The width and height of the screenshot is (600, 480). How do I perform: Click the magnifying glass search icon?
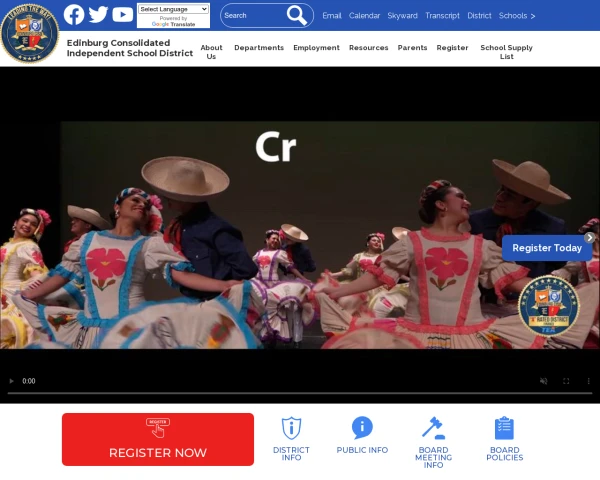tap(297, 15)
